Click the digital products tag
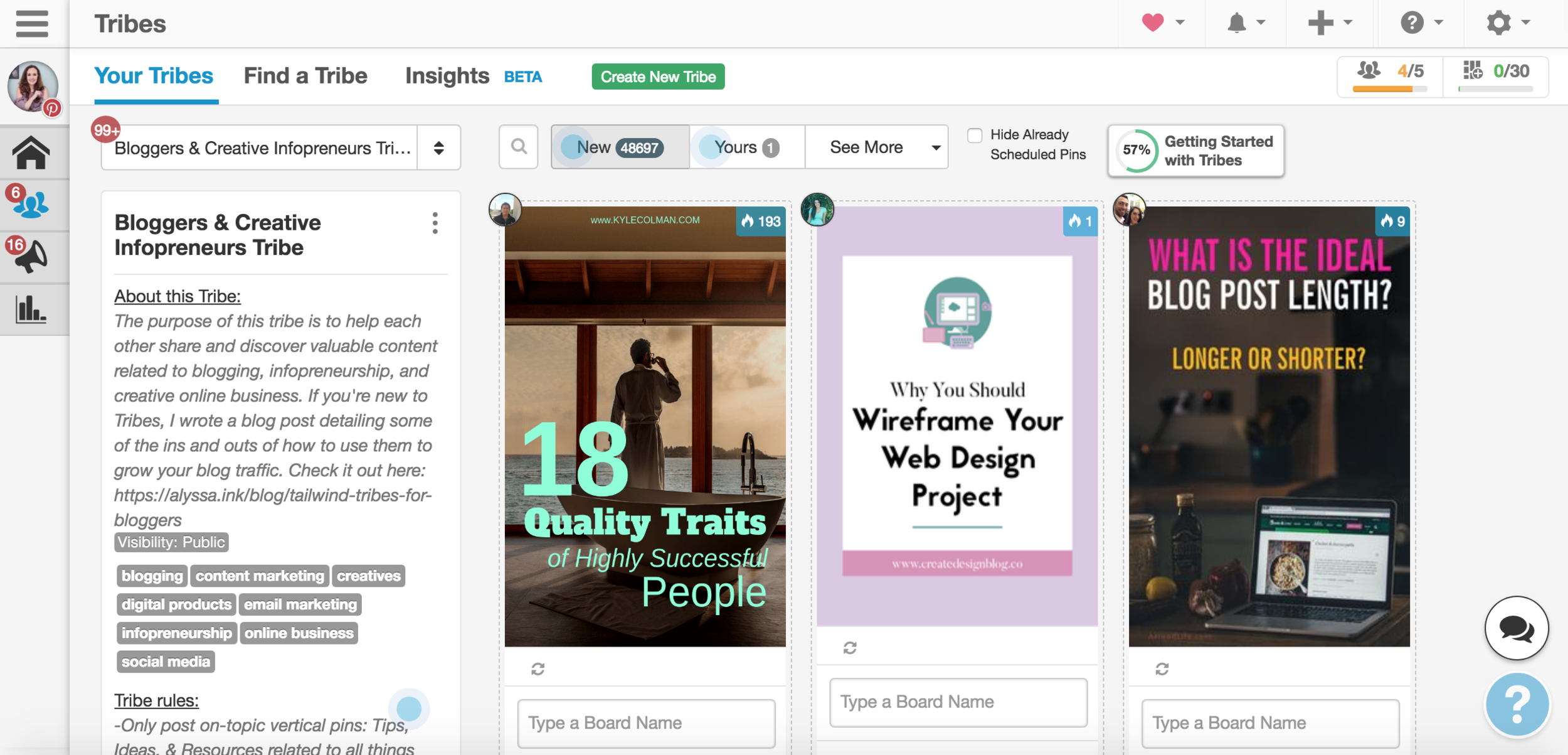The width and height of the screenshot is (1568, 755). [176, 604]
